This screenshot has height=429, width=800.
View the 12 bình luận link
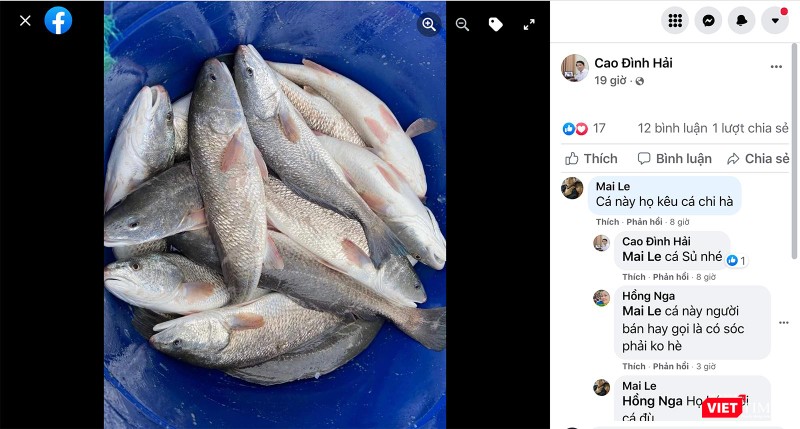pos(671,128)
